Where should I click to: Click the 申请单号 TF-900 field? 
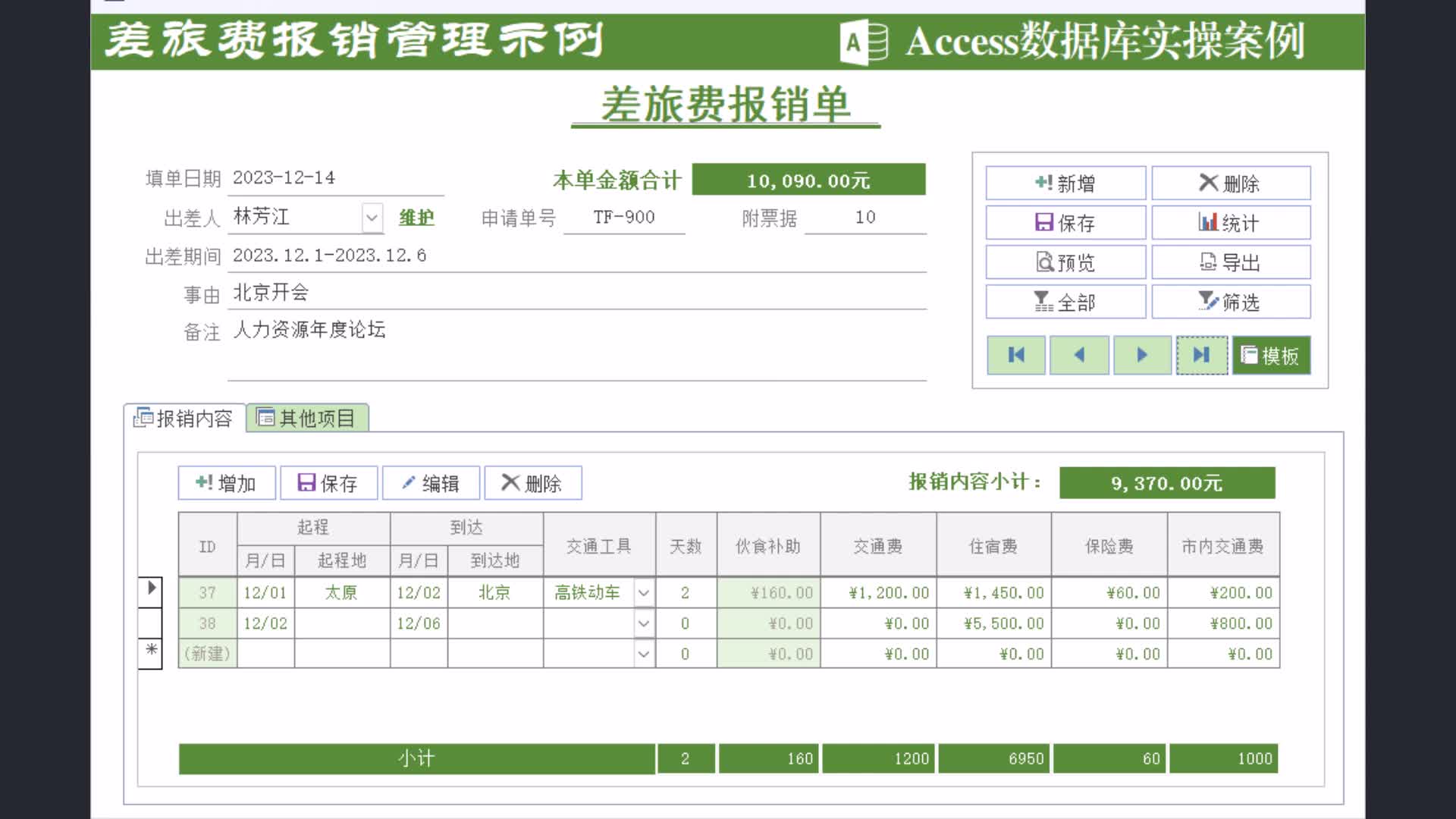click(x=624, y=218)
